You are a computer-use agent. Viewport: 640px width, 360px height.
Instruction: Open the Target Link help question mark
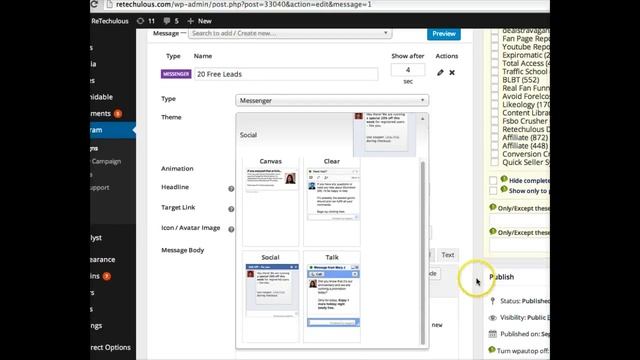[x=231, y=209]
